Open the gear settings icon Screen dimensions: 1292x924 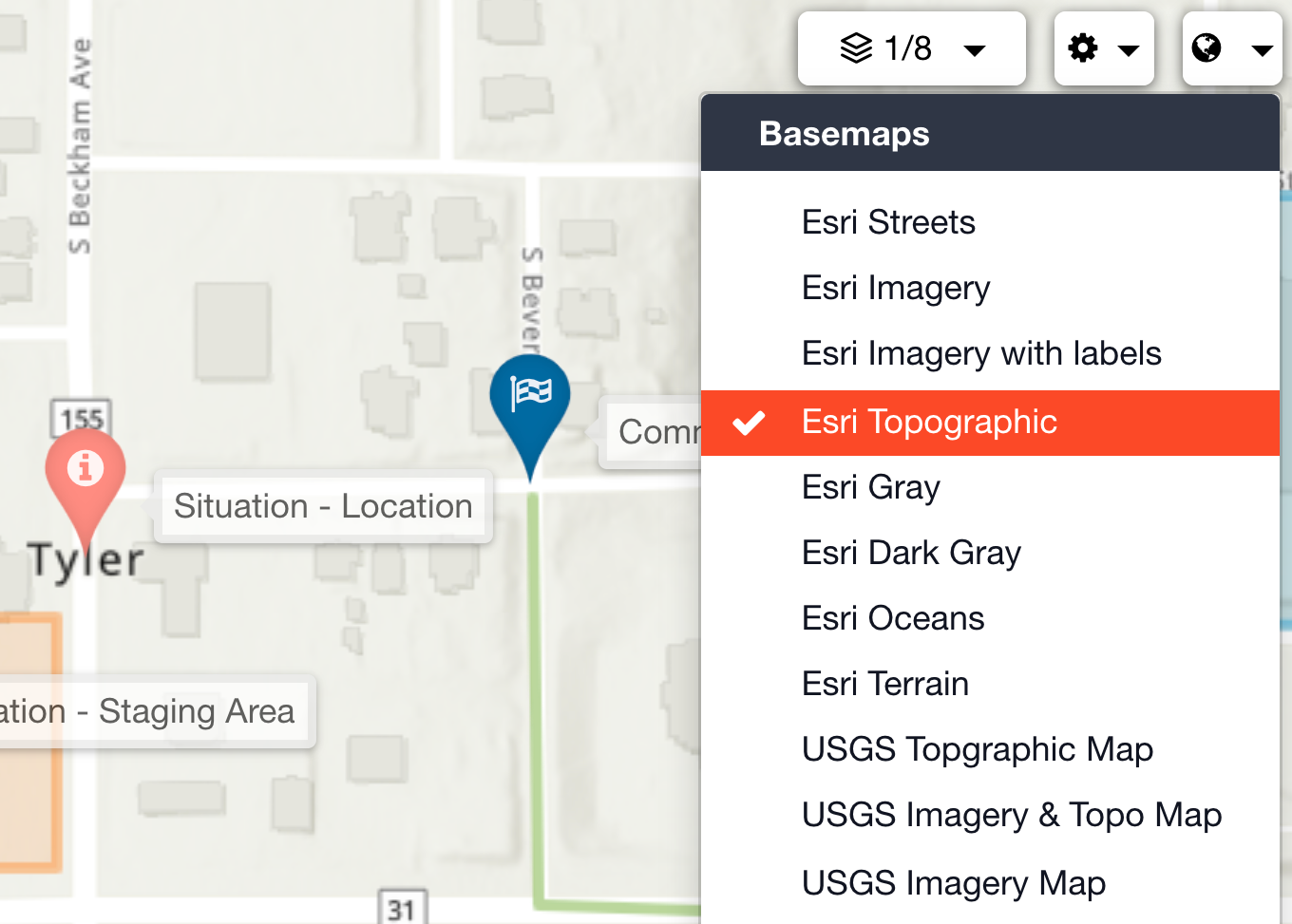point(1083,48)
